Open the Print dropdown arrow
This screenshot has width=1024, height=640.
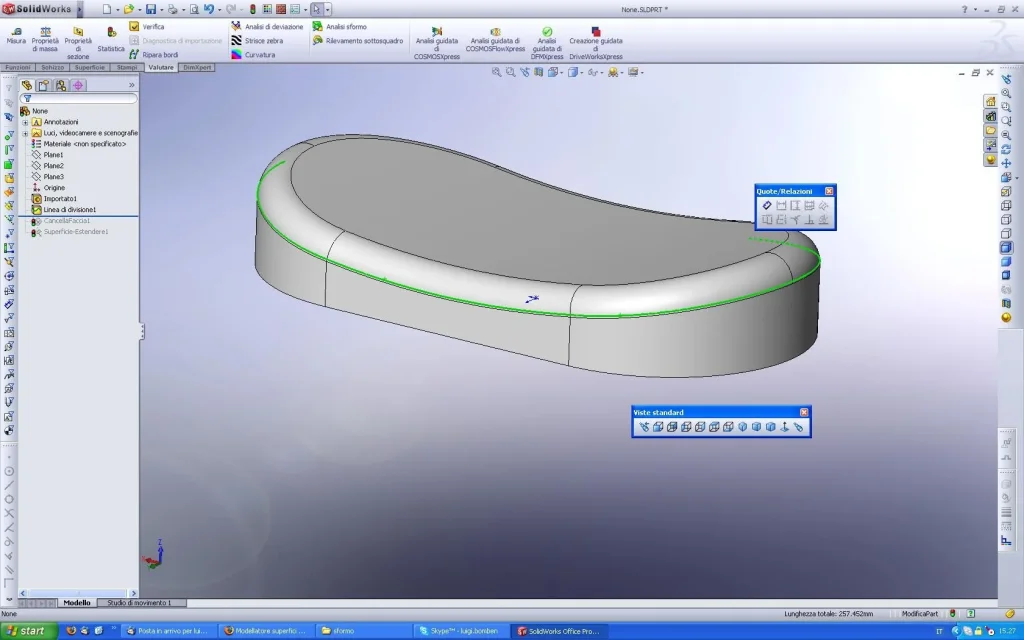pyautogui.click(x=183, y=10)
